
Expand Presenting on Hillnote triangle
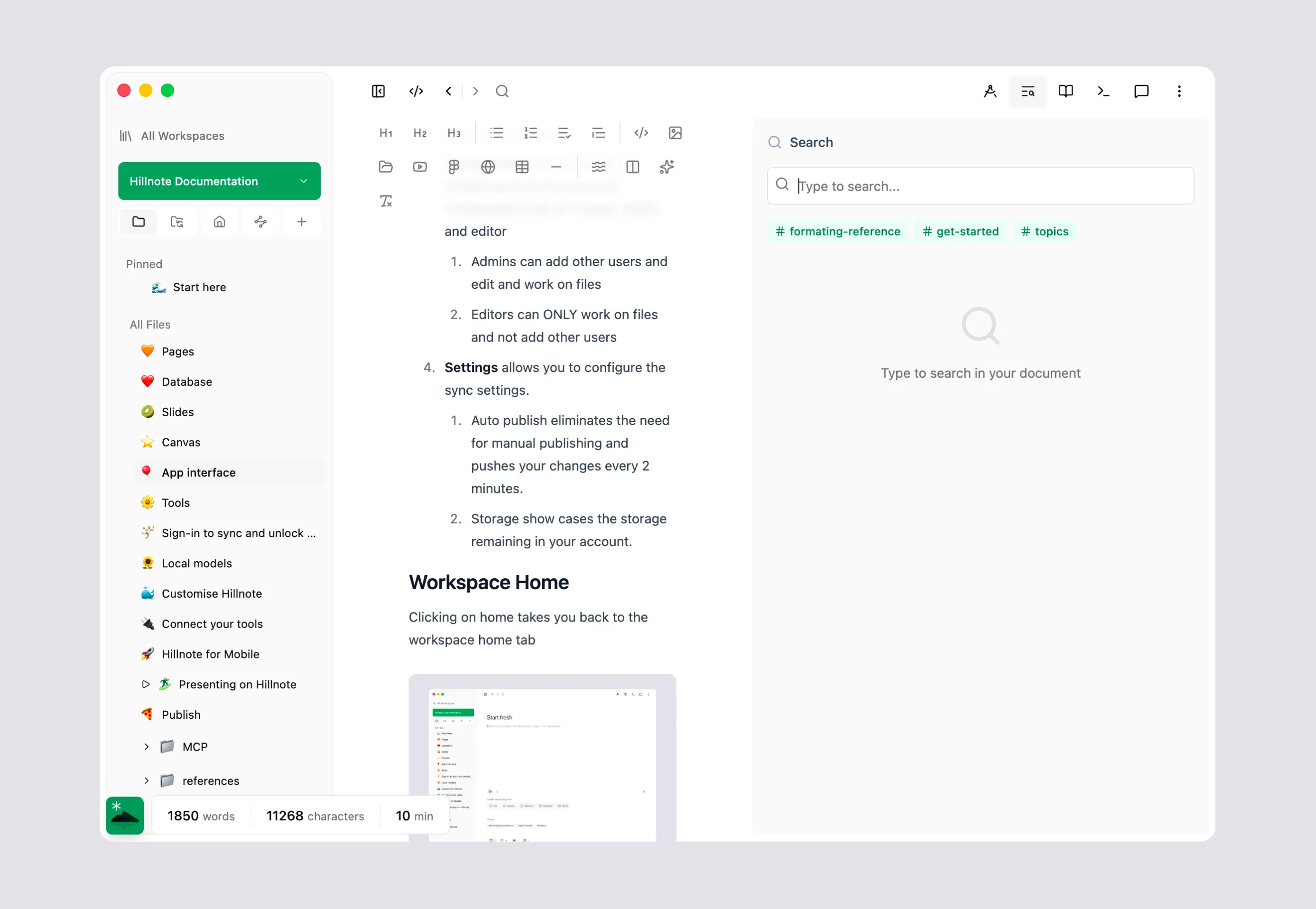(x=146, y=684)
